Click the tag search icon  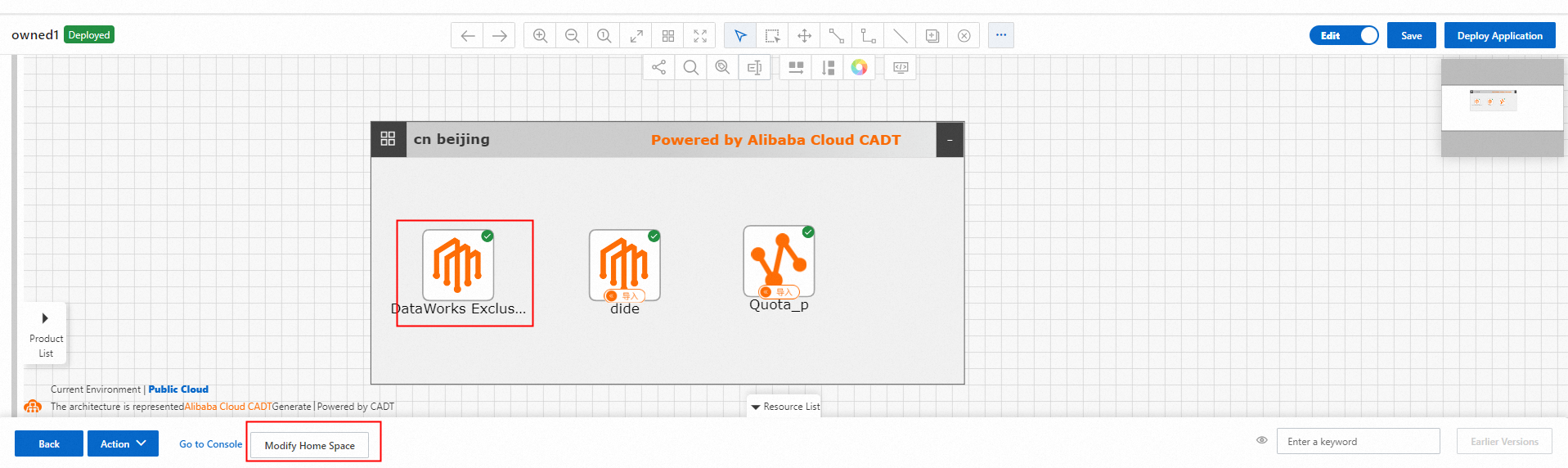point(722,67)
